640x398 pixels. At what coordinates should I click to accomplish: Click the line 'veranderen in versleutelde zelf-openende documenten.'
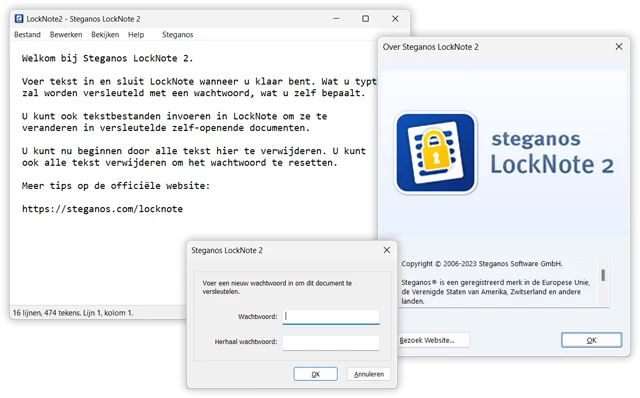pyautogui.click(x=166, y=128)
